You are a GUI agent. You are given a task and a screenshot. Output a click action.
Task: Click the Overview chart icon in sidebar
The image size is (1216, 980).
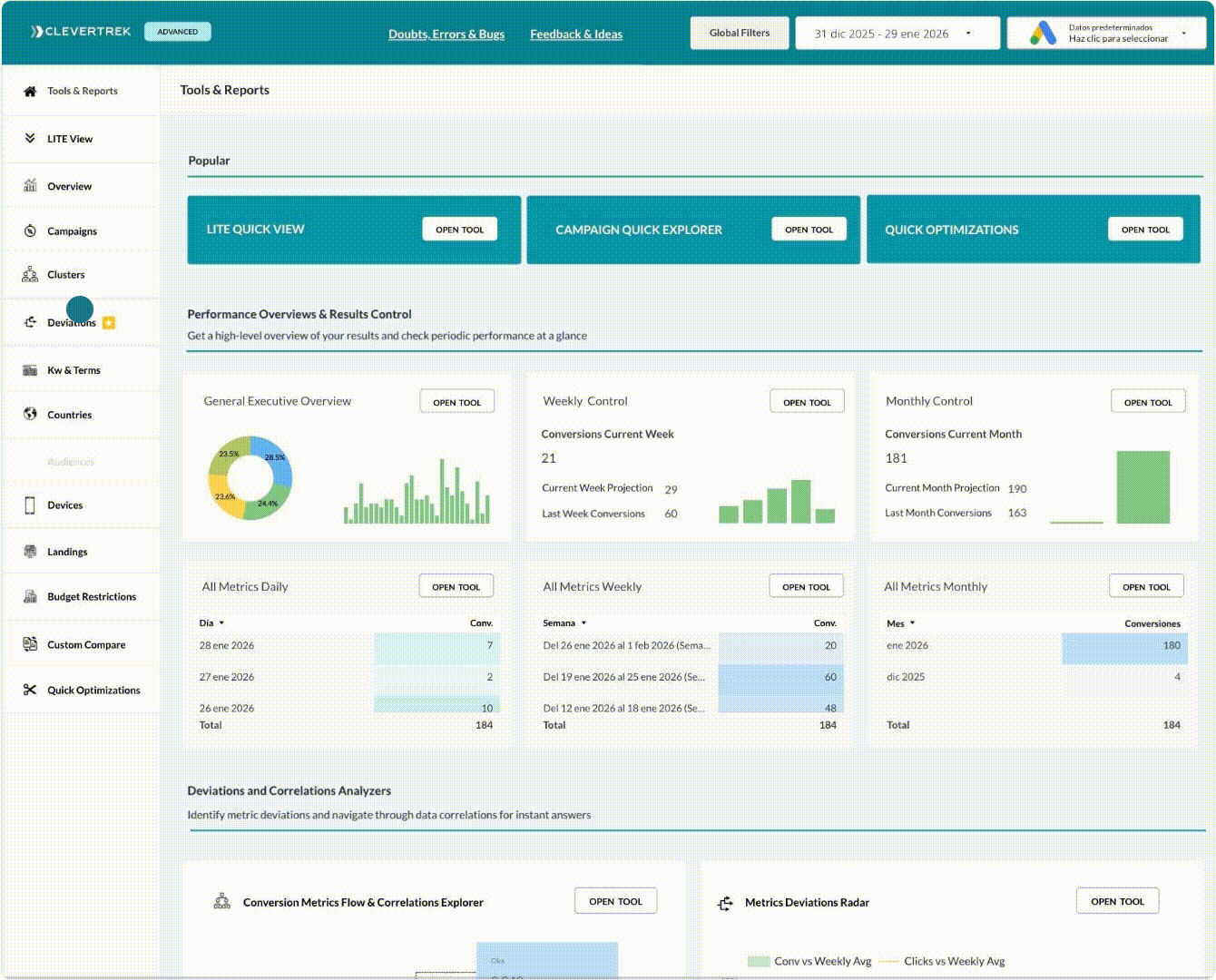30,186
